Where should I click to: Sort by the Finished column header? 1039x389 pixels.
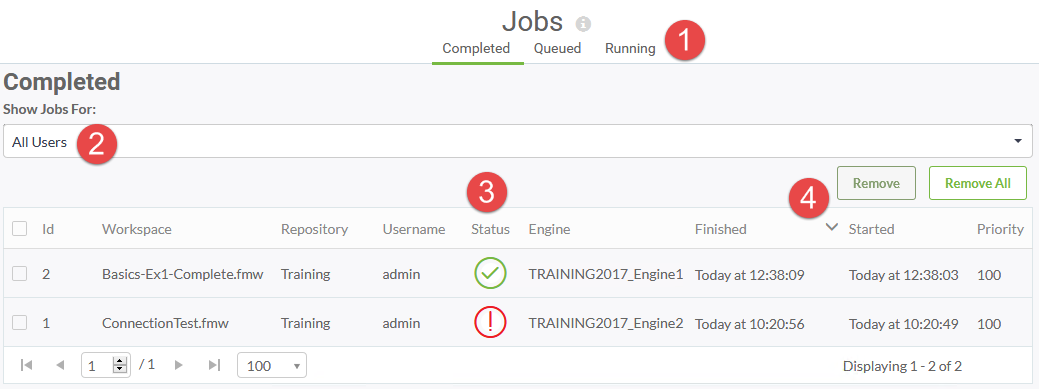click(720, 229)
